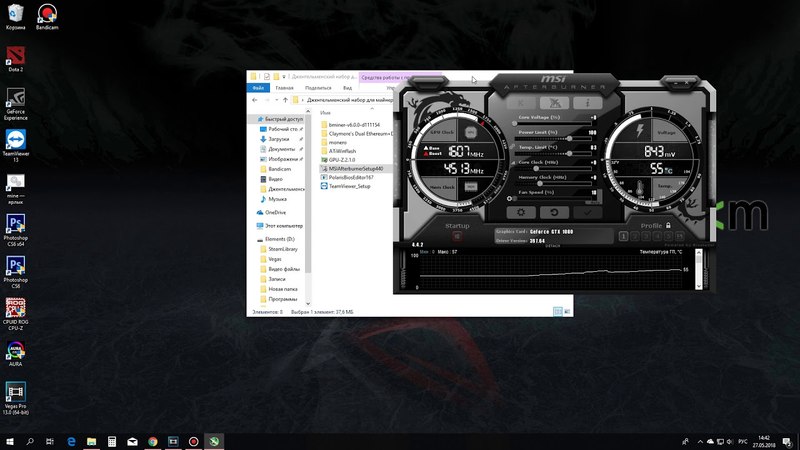Select profile slot 3 in Afterburner
Image resolution: width=800 pixels, height=450 pixels.
pos(646,236)
